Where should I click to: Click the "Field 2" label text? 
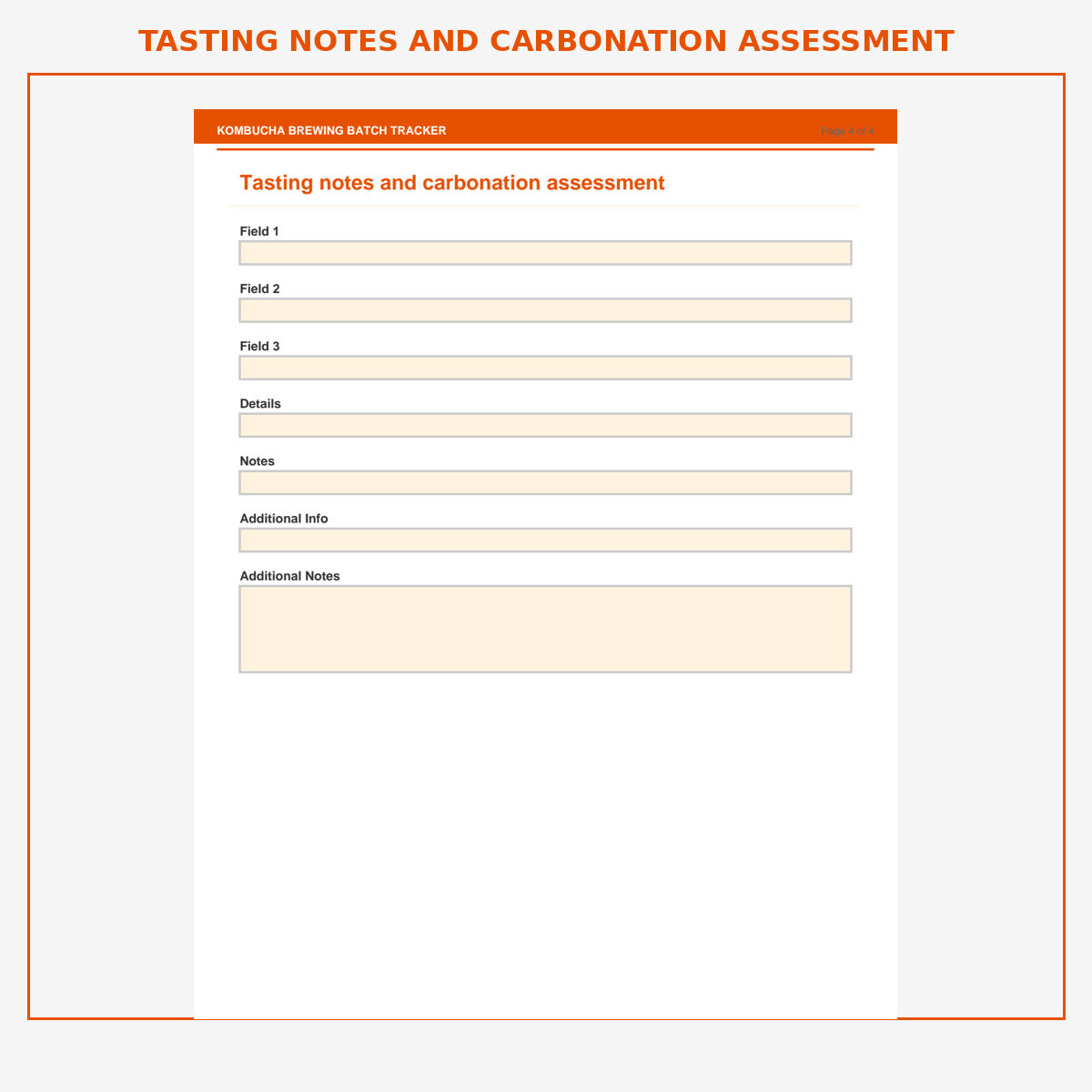(x=259, y=288)
